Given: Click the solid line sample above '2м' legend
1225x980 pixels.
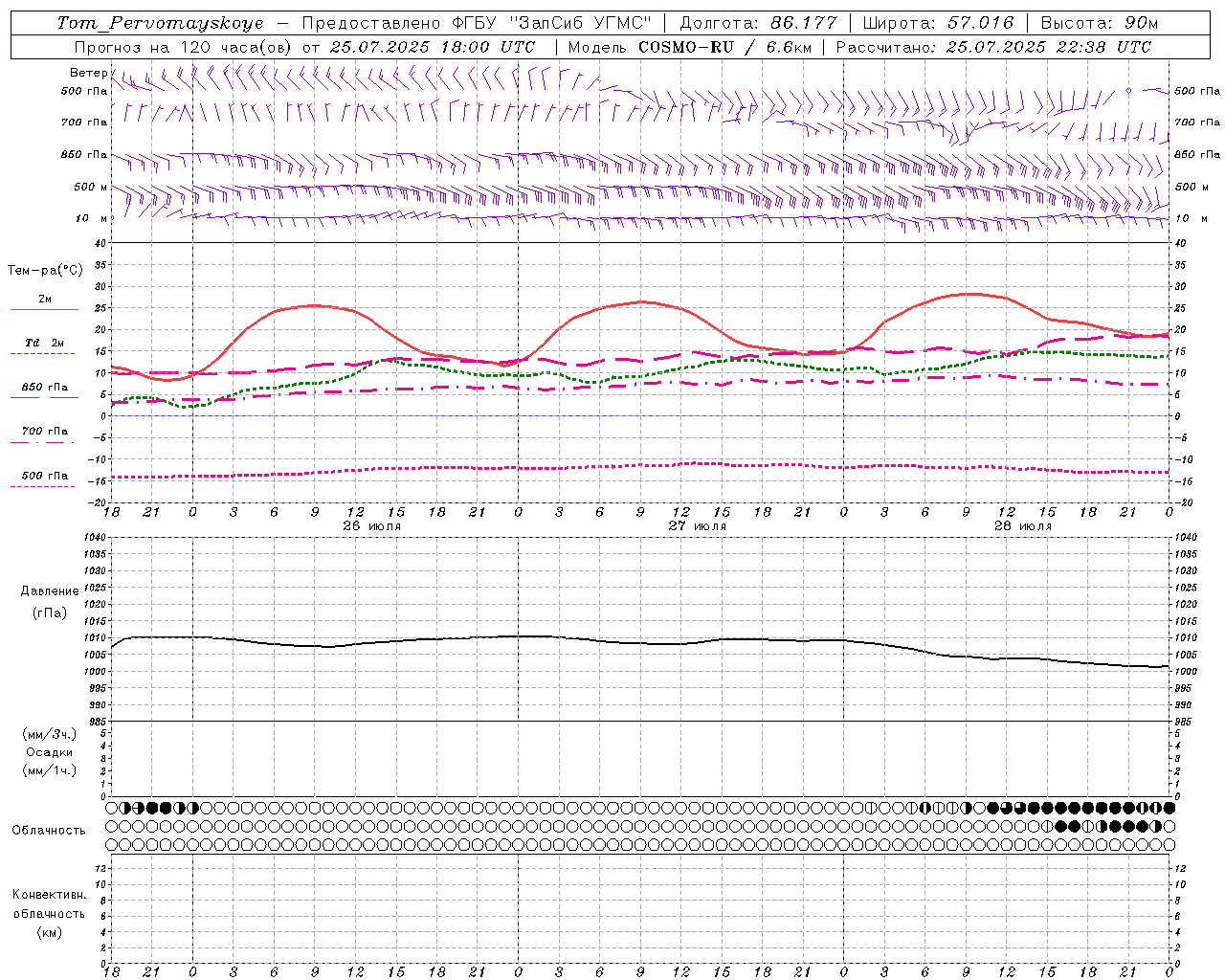Looking at the screenshot, I should point(44,309).
